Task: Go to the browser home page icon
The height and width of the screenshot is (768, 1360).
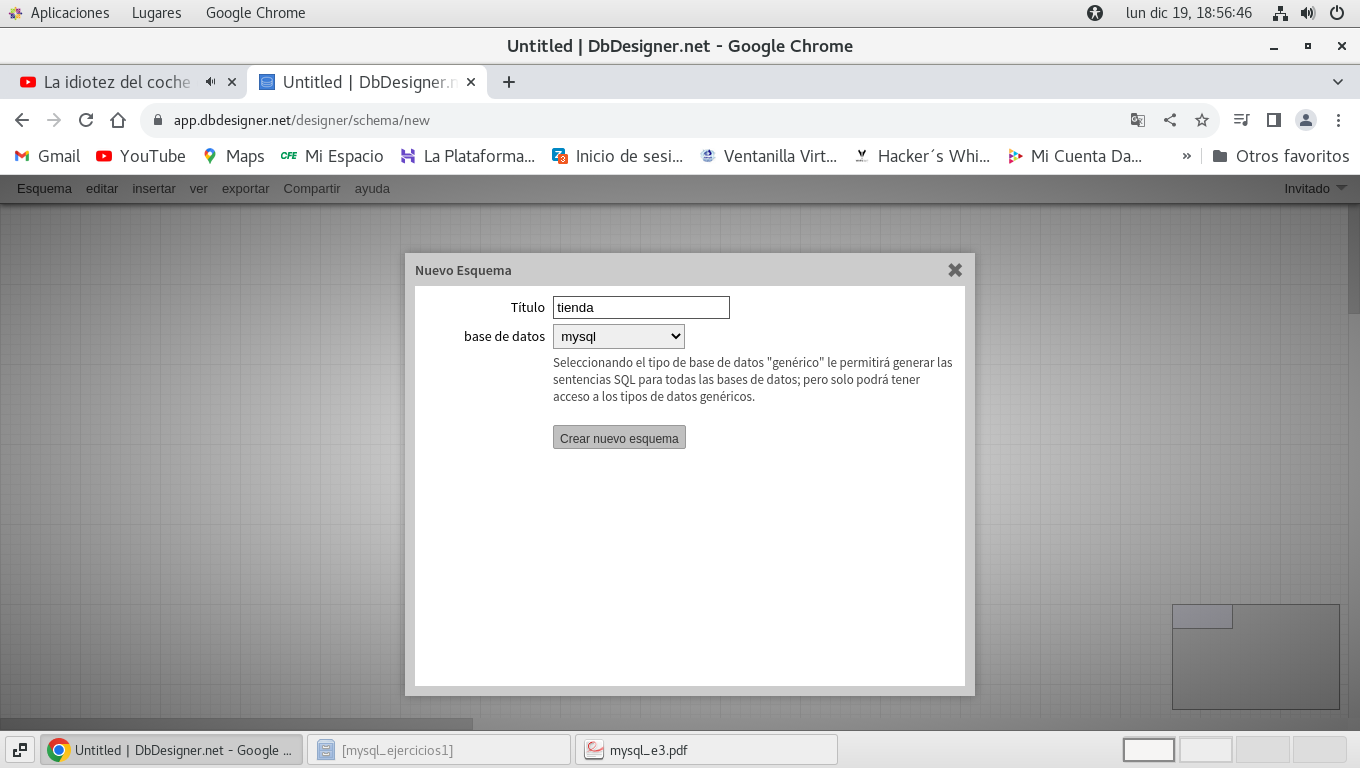Action: coord(118,120)
